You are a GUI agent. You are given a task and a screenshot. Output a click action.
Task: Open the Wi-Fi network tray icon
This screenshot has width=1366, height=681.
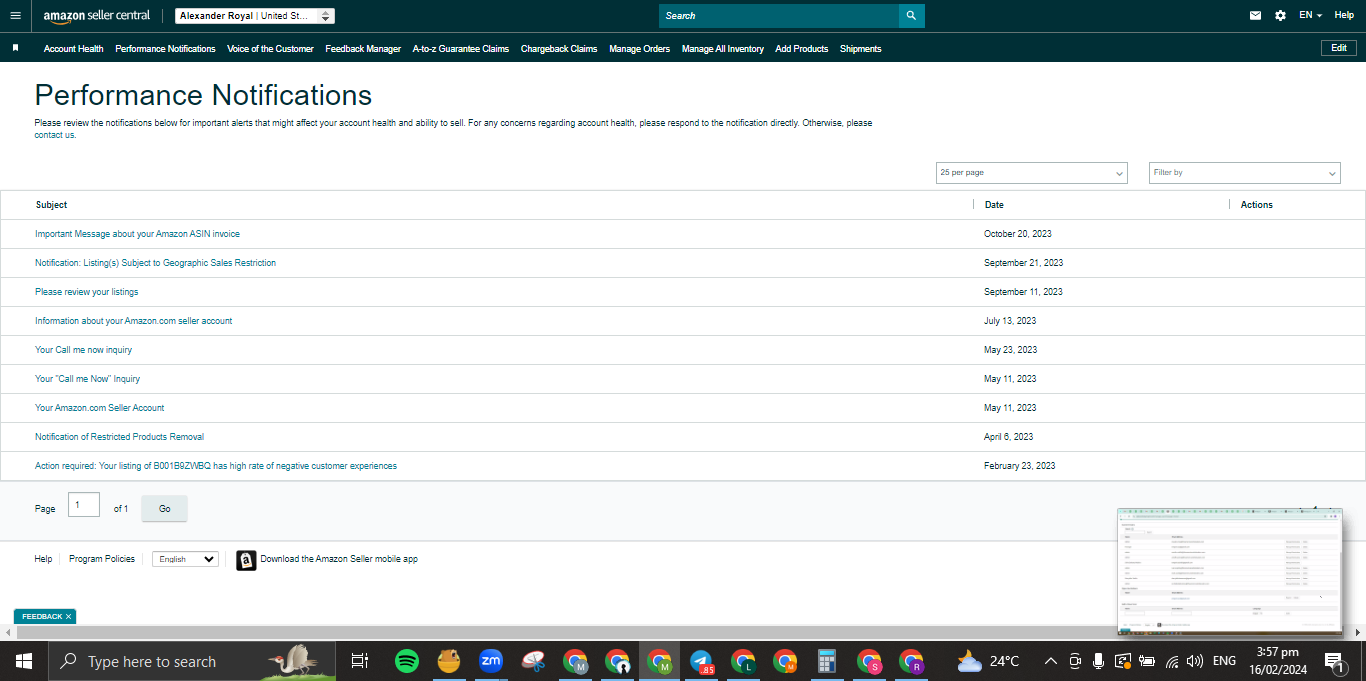point(1171,661)
